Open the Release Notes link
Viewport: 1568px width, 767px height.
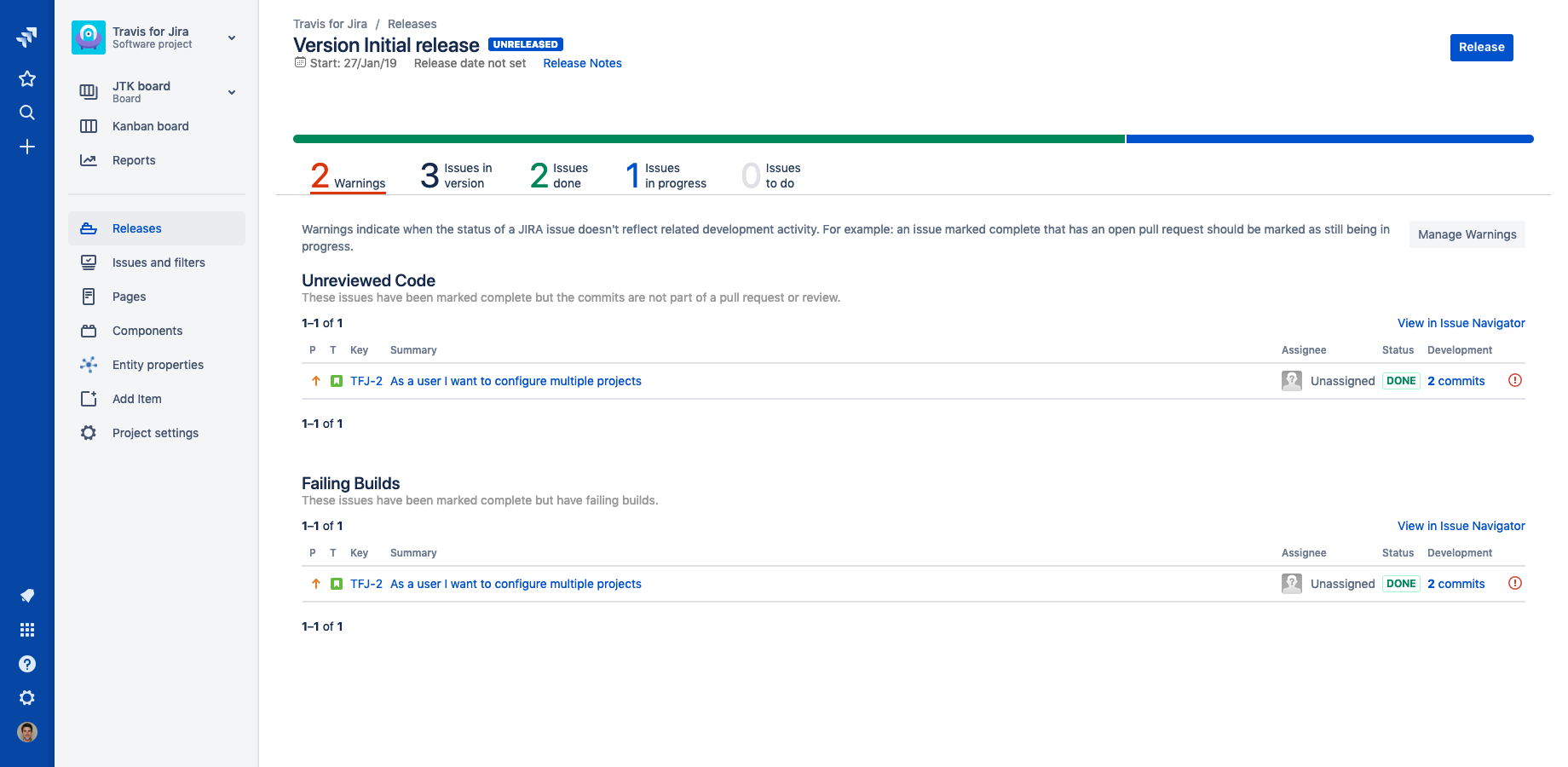coord(582,63)
